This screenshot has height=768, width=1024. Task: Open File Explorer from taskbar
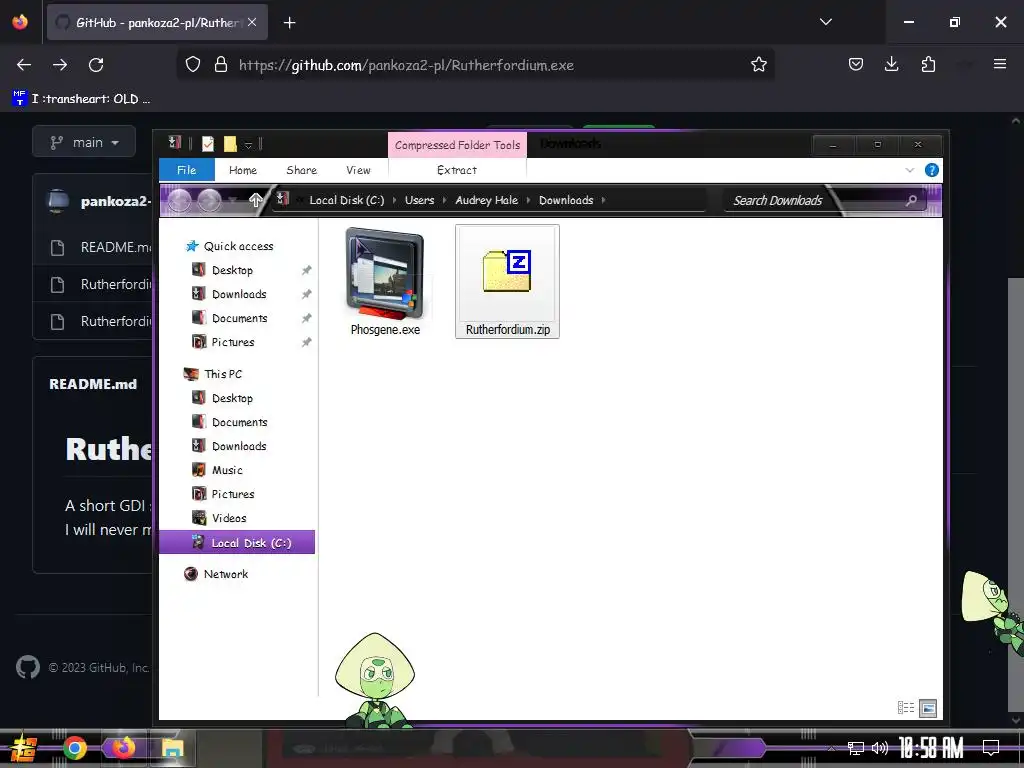point(172,748)
